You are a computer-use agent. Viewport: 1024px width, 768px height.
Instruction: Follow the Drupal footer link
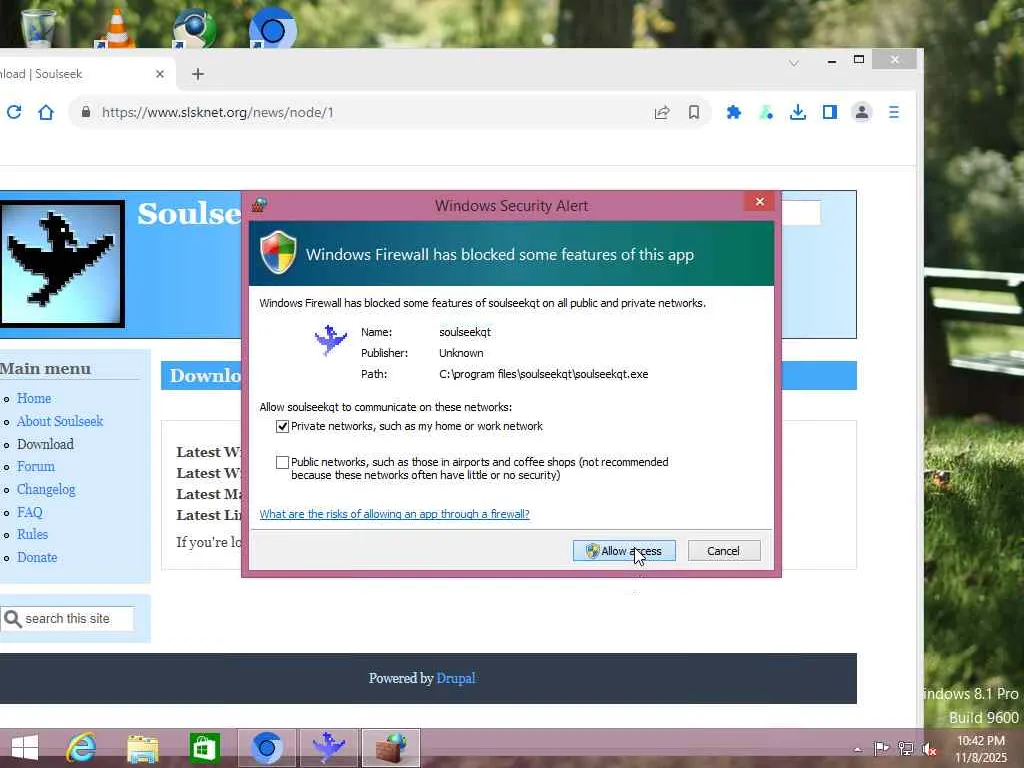(456, 678)
